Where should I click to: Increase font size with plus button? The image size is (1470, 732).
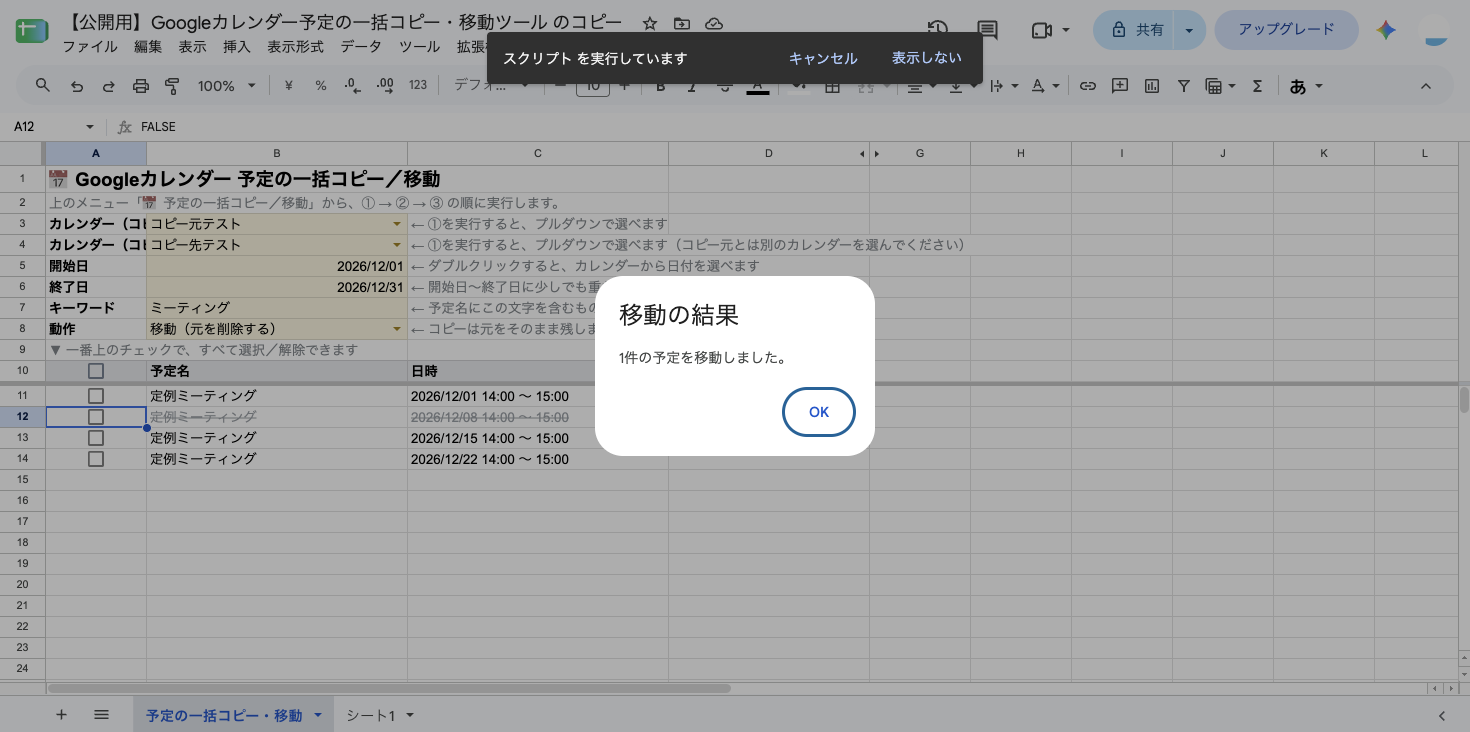pyautogui.click(x=625, y=86)
